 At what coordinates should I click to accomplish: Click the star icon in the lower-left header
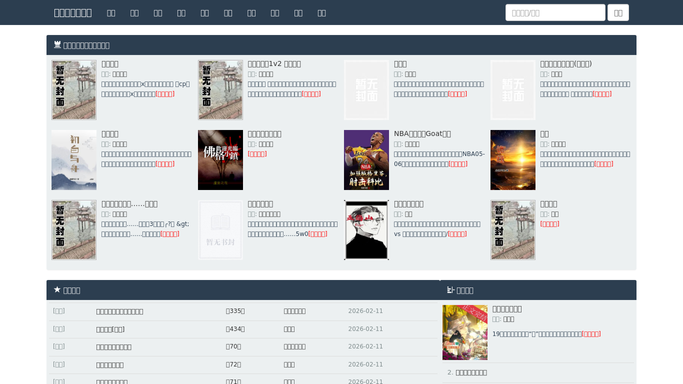tap(57, 290)
